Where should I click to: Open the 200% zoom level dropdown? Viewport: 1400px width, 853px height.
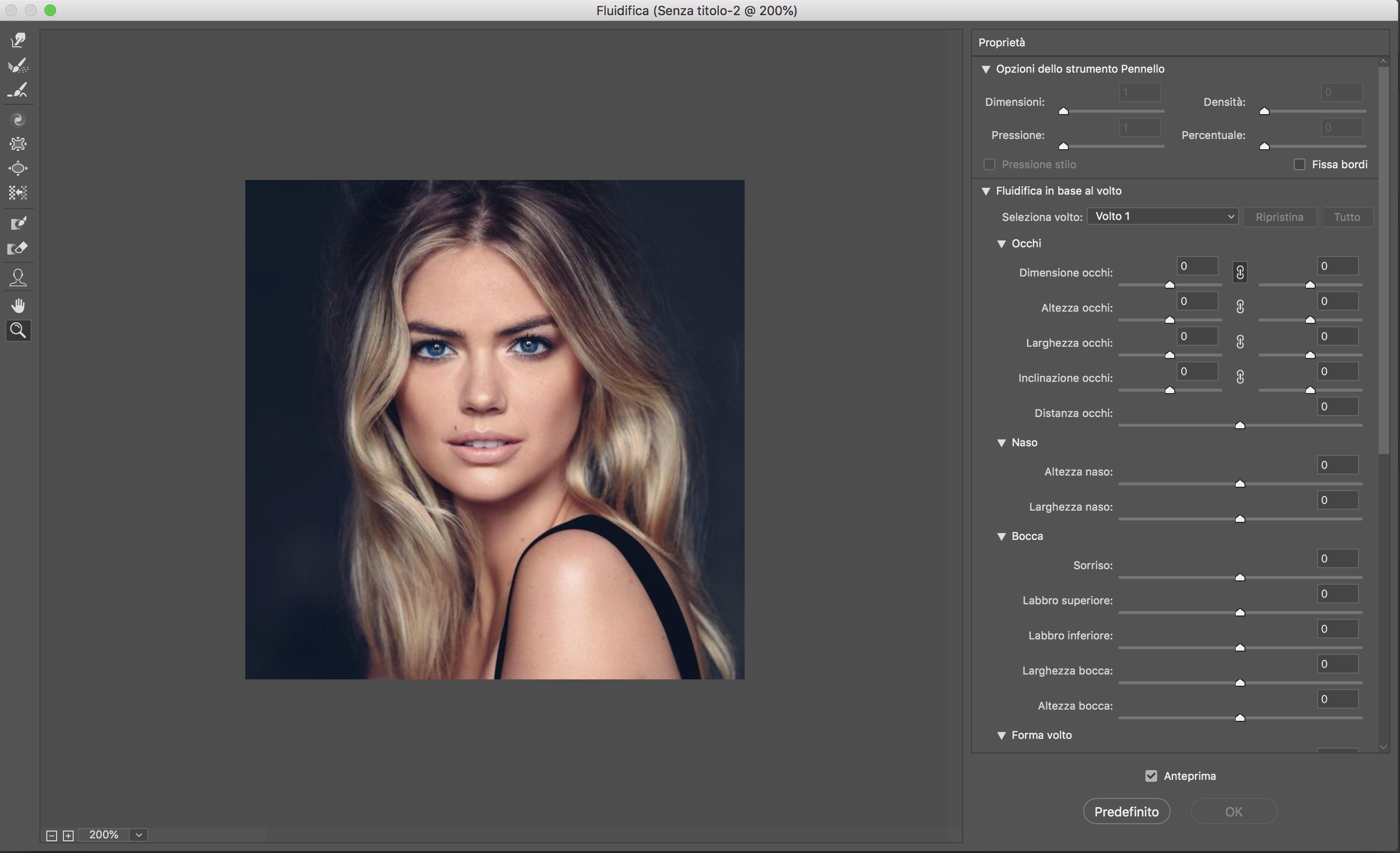tap(138, 835)
